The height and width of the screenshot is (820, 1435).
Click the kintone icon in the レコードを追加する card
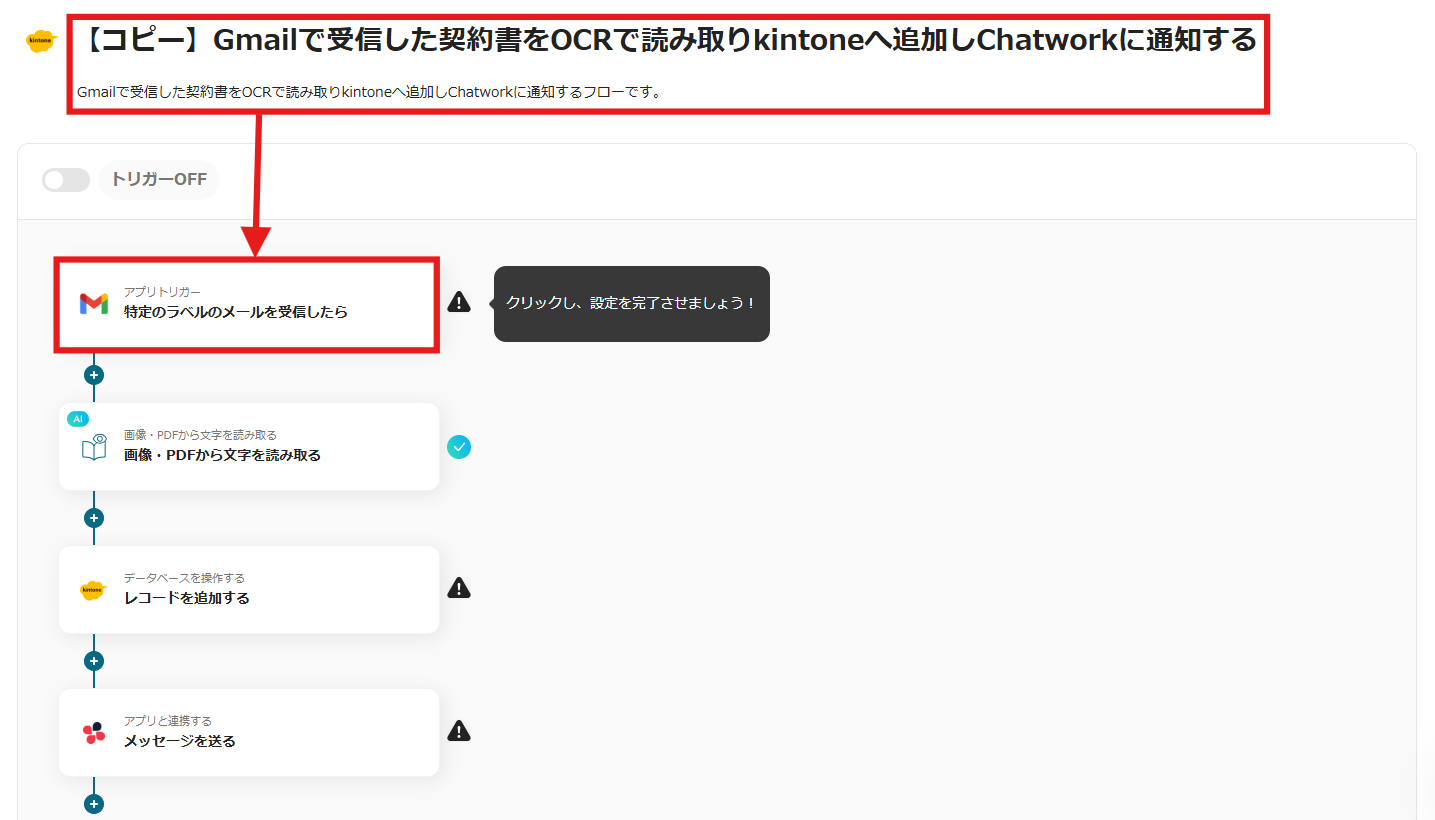(93, 590)
